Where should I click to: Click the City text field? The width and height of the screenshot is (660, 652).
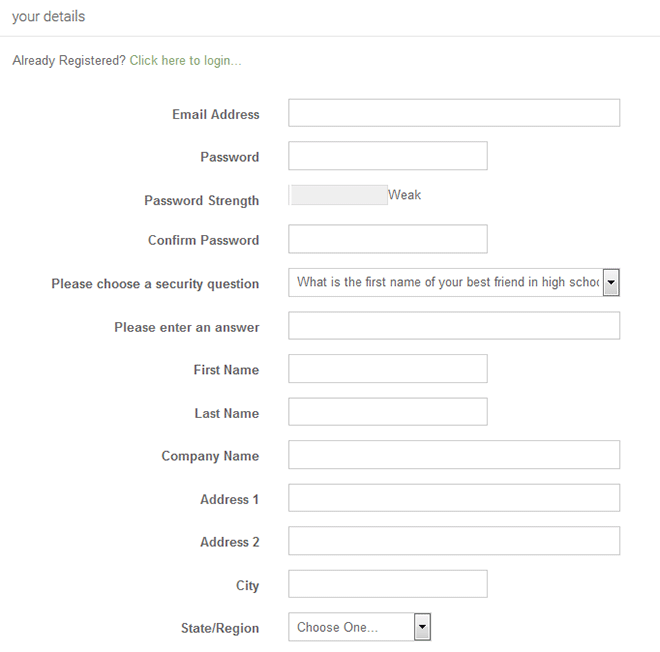click(x=387, y=584)
